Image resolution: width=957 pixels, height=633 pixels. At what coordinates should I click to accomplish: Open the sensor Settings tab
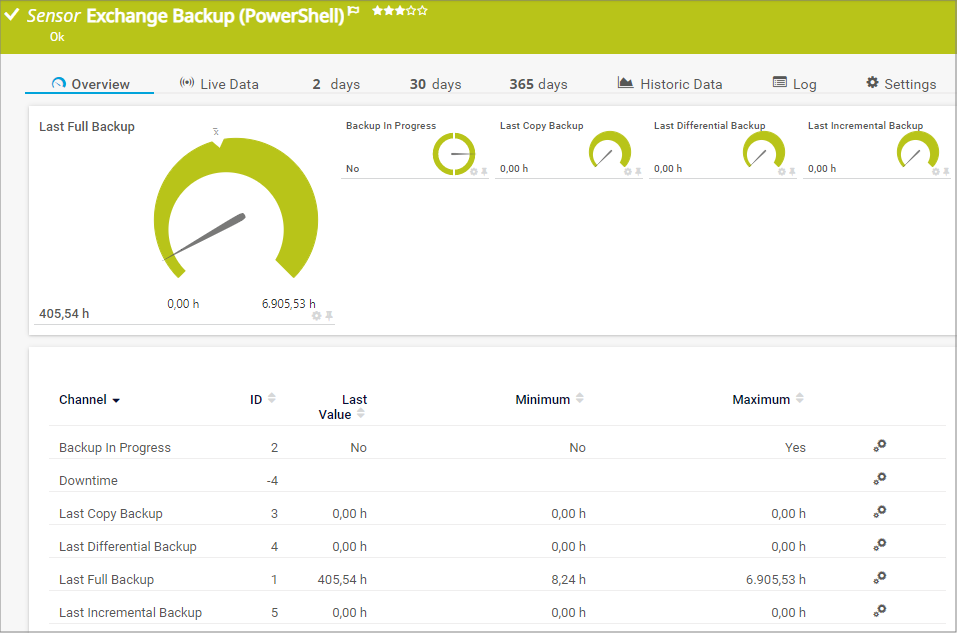point(900,84)
